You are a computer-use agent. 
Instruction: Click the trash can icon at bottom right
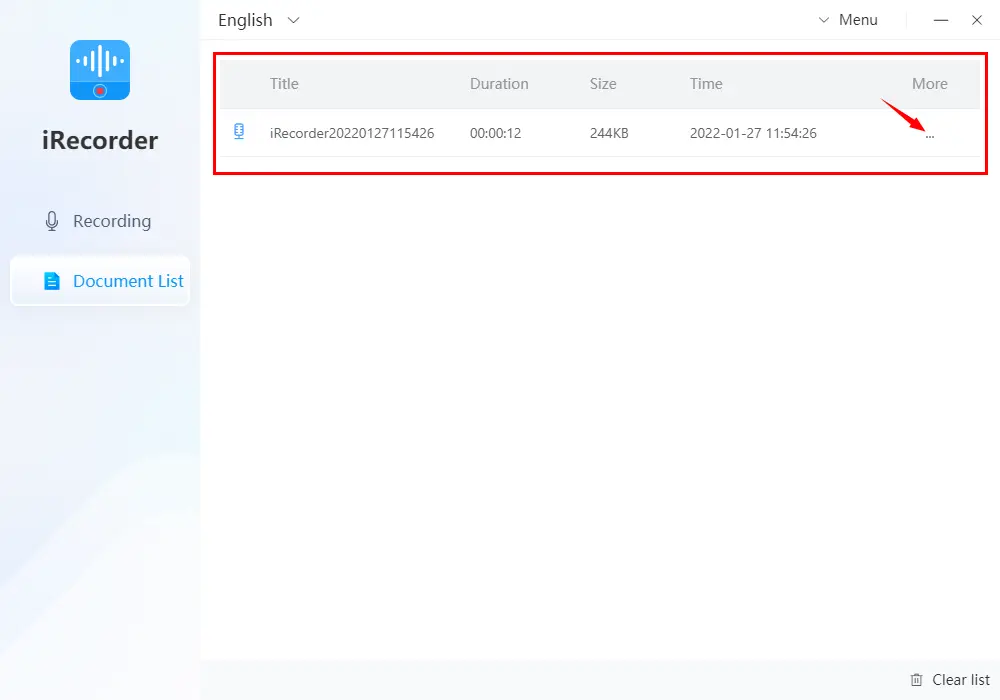(917, 680)
